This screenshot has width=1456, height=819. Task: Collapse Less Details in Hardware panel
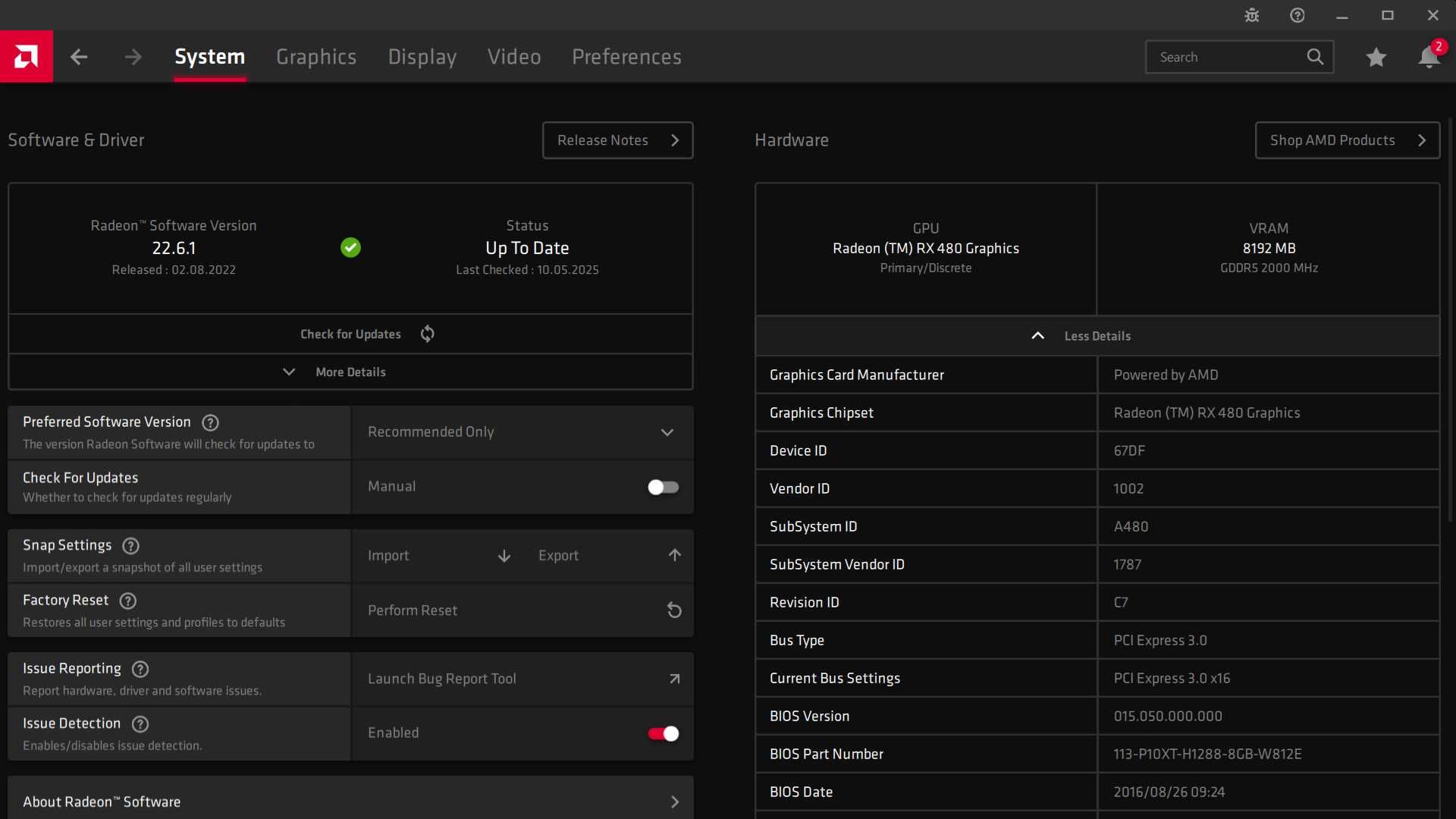pyautogui.click(x=1097, y=336)
